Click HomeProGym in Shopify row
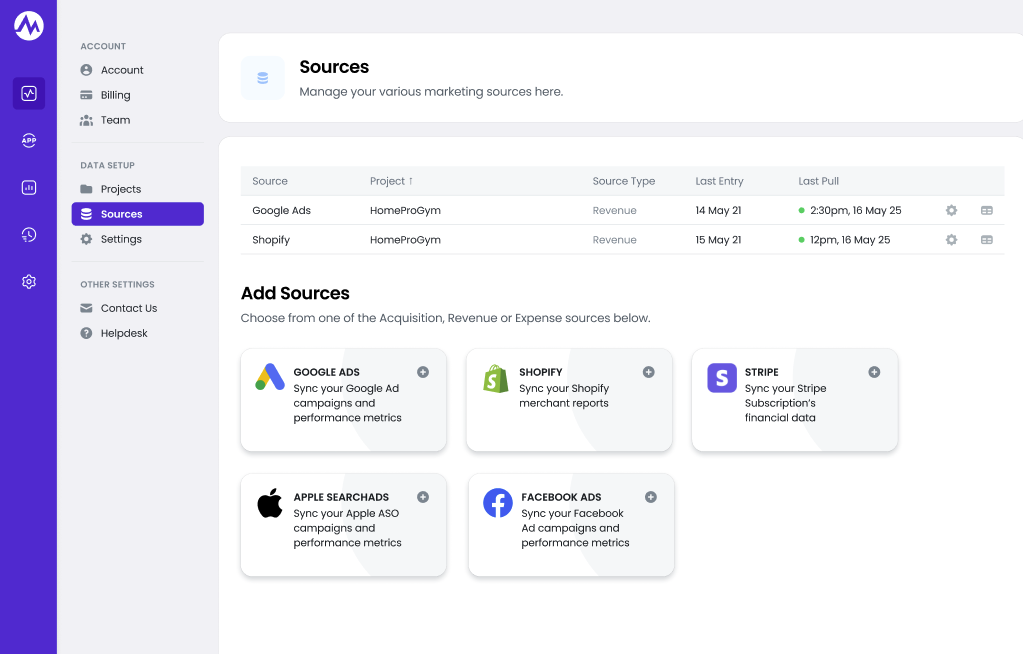Image resolution: width=1023 pixels, height=654 pixels. (405, 240)
